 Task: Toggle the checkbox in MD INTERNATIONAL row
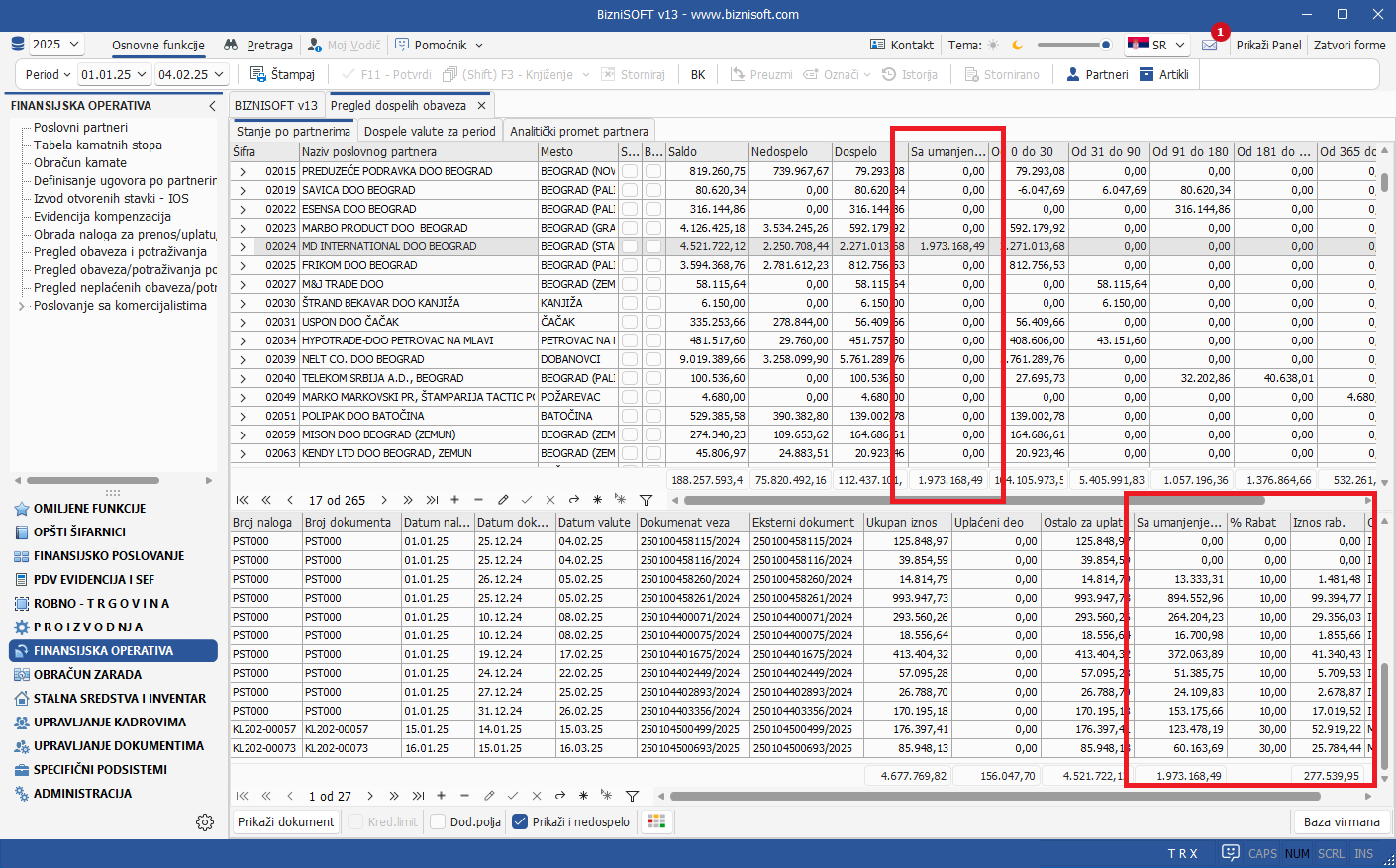[x=630, y=246]
